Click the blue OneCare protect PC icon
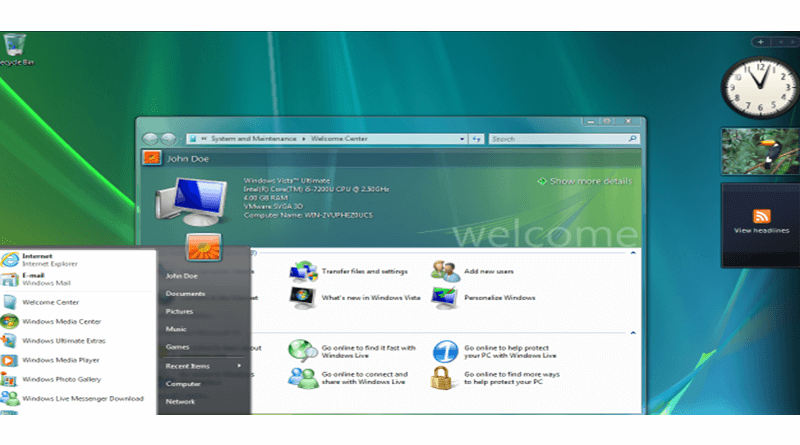The image size is (800, 445). tap(445, 352)
